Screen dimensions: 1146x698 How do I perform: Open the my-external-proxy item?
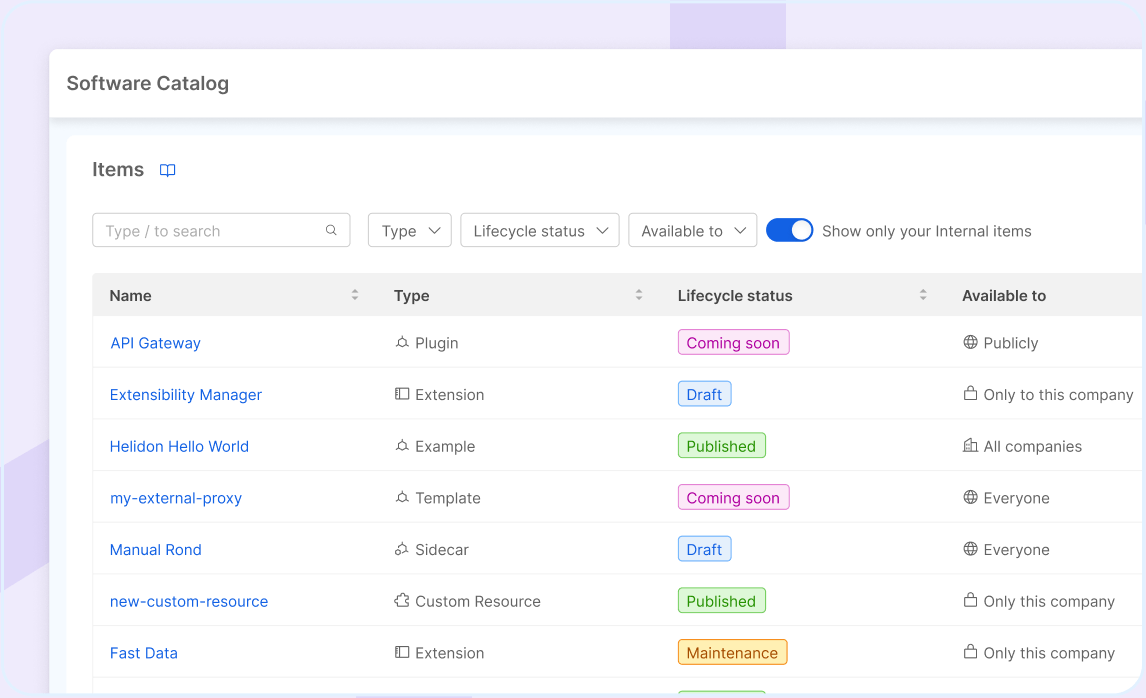pyautogui.click(x=175, y=498)
